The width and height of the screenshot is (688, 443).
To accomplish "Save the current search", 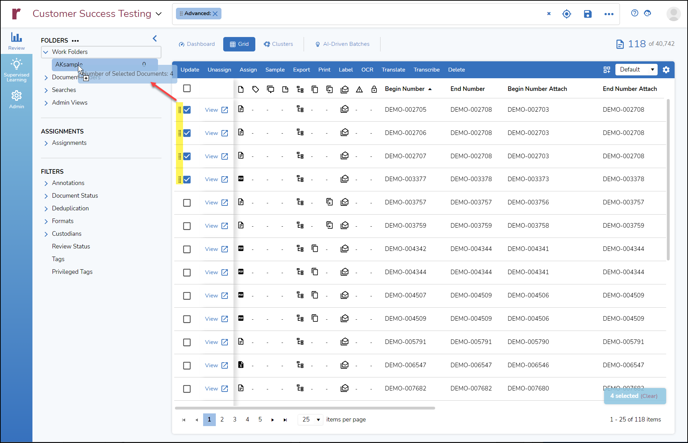I will (x=588, y=14).
